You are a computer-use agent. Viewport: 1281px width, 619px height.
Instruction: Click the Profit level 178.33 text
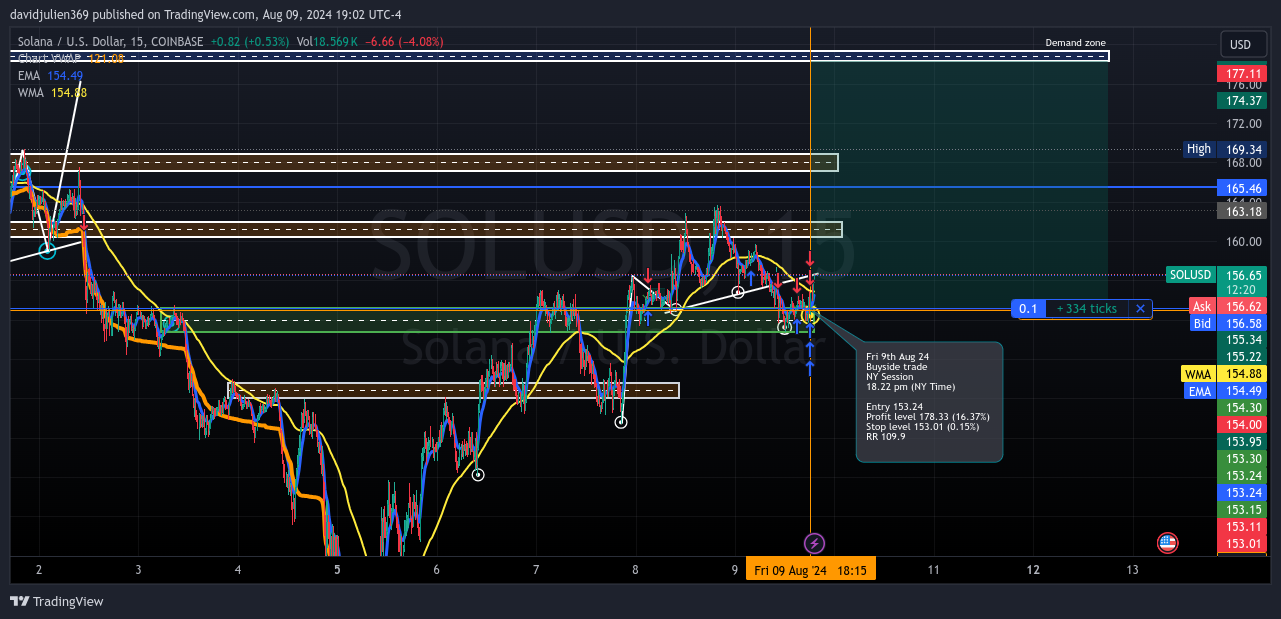tap(928, 417)
